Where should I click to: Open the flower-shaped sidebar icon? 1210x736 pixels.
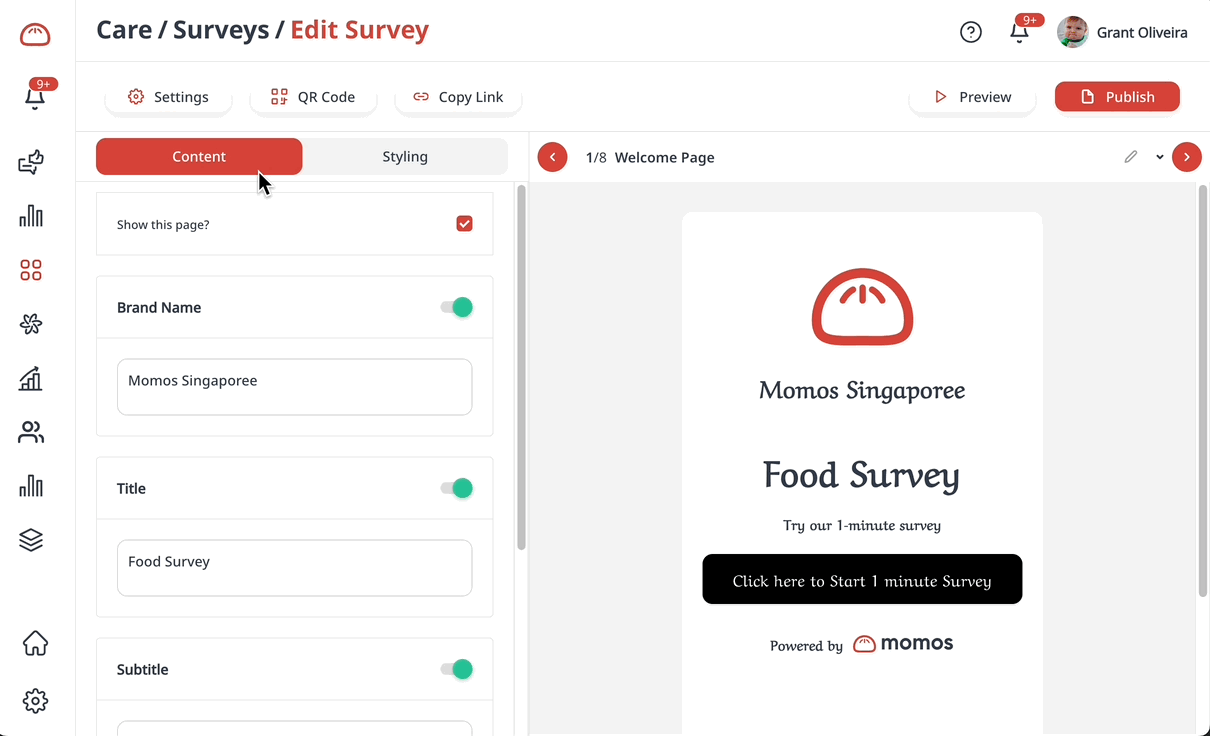[x=31, y=324]
